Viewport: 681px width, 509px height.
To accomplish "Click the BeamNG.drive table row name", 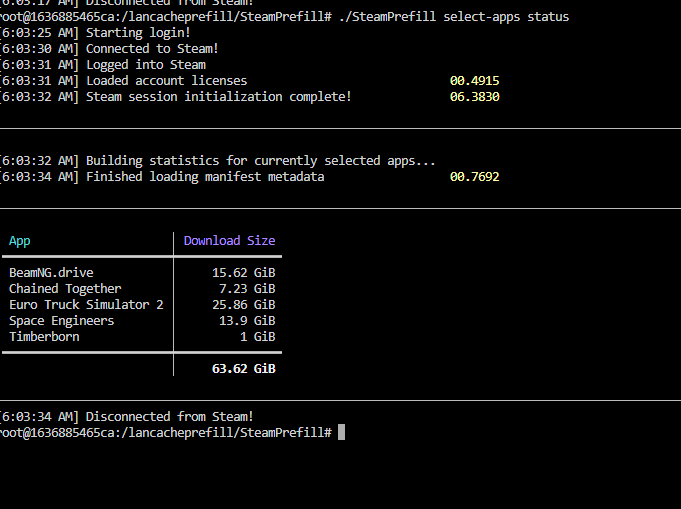I will click(x=51, y=273).
